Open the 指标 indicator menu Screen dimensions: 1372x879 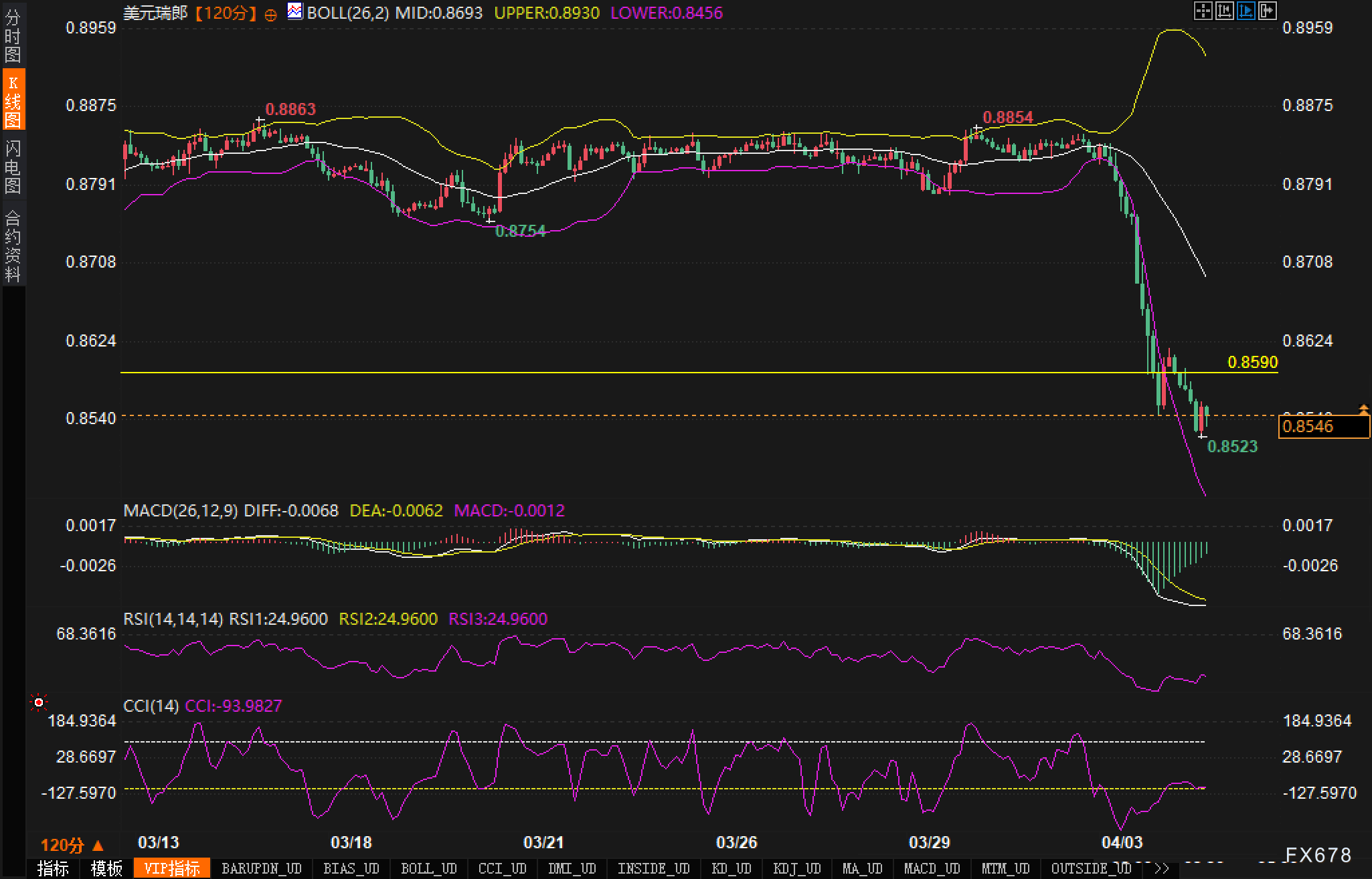click(53, 868)
